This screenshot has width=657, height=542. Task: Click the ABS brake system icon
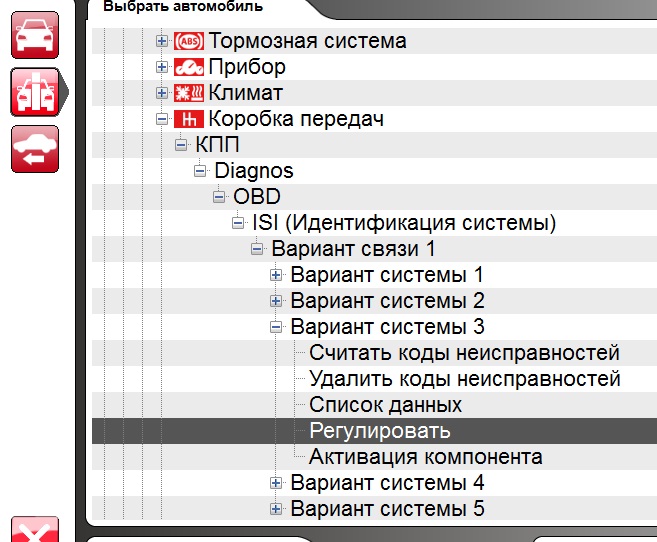pyautogui.click(x=189, y=41)
